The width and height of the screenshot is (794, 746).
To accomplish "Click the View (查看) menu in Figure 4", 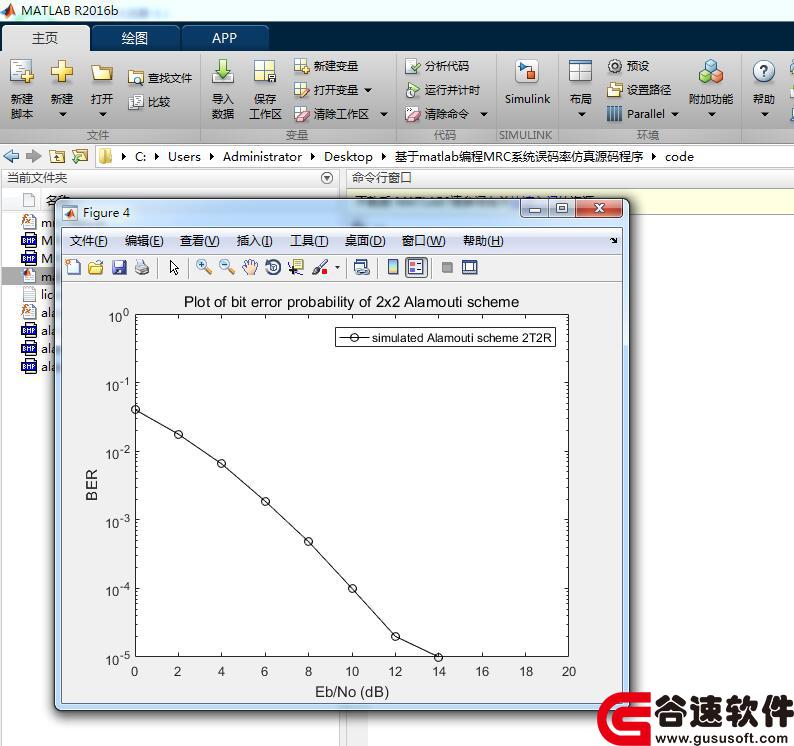I will coord(200,241).
